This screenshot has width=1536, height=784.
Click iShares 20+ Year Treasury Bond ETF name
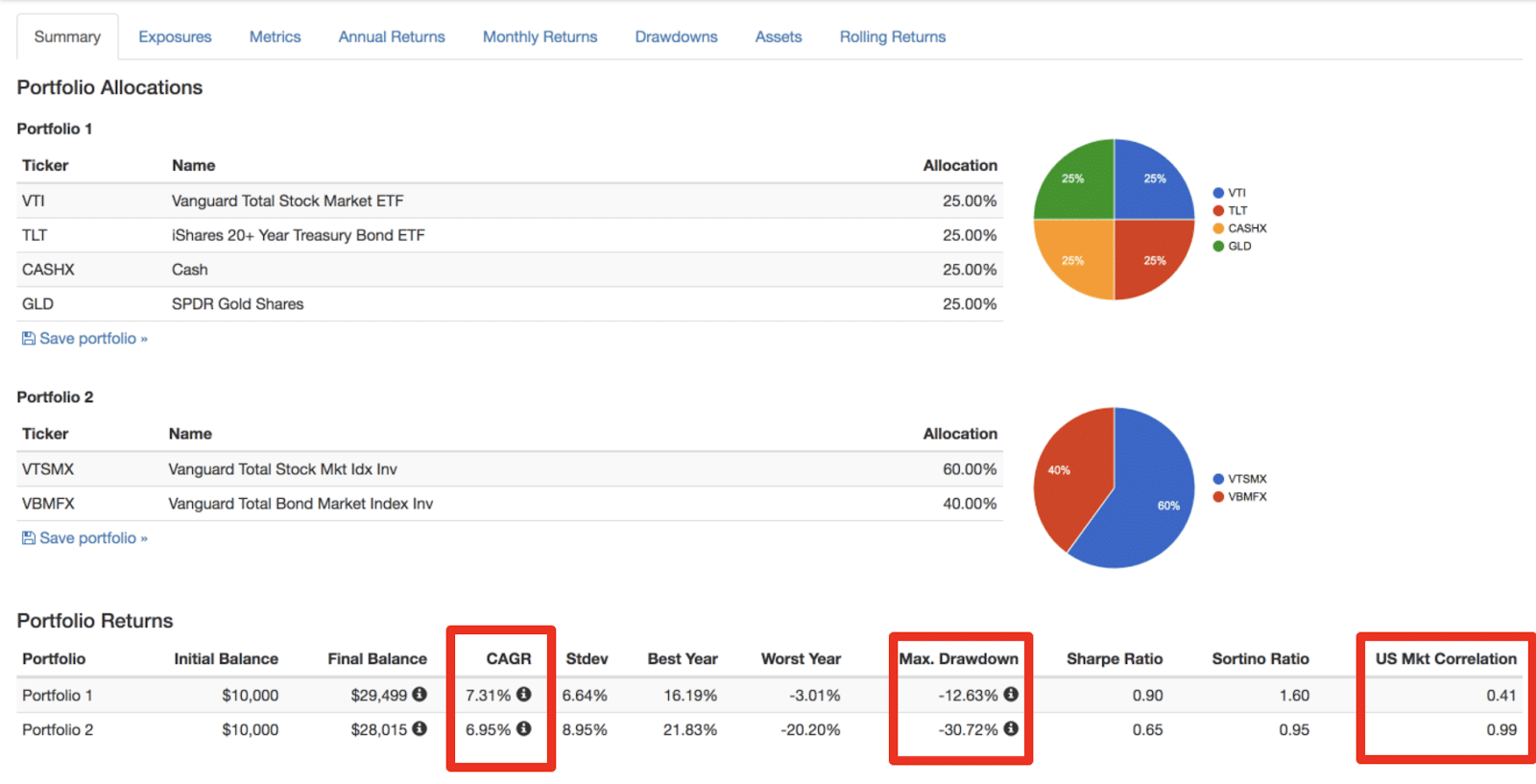298,235
